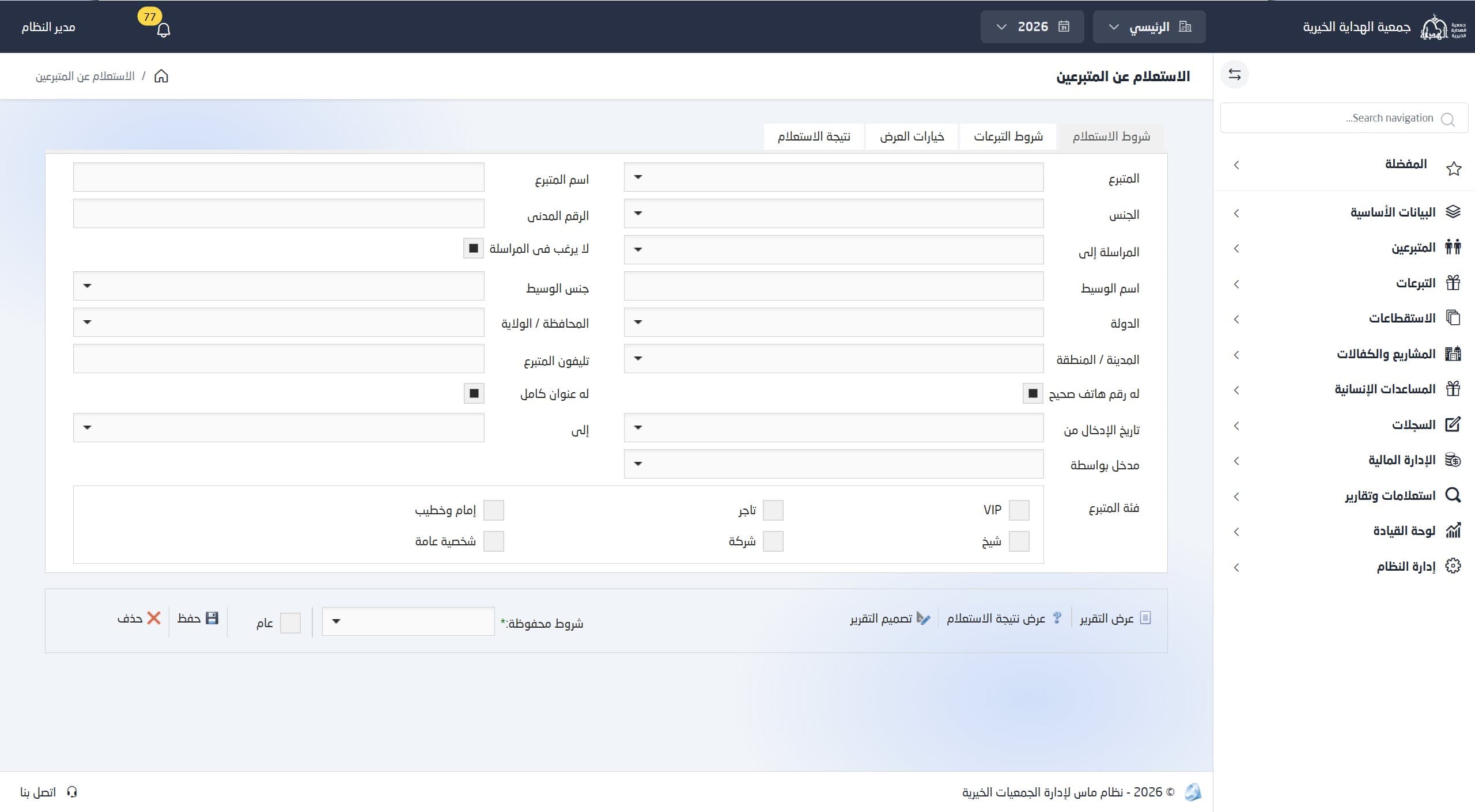Click the headset contact us icon

(x=72, y=792)
